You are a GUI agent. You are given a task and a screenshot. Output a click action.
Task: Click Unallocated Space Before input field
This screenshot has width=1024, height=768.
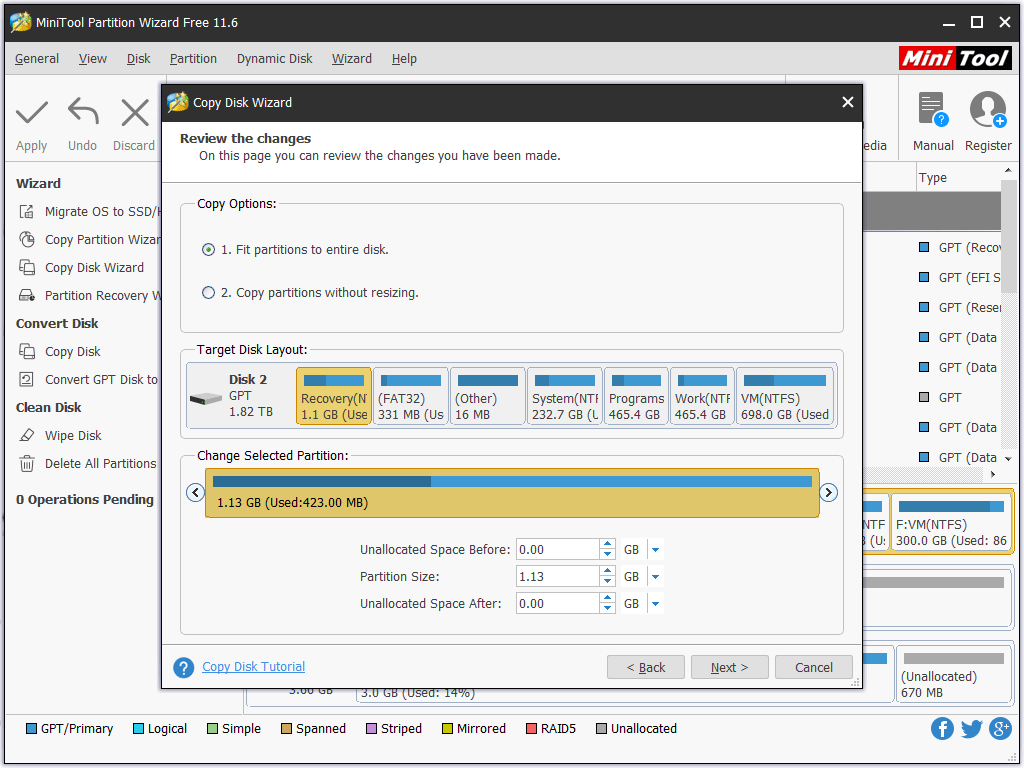point(557,550)
